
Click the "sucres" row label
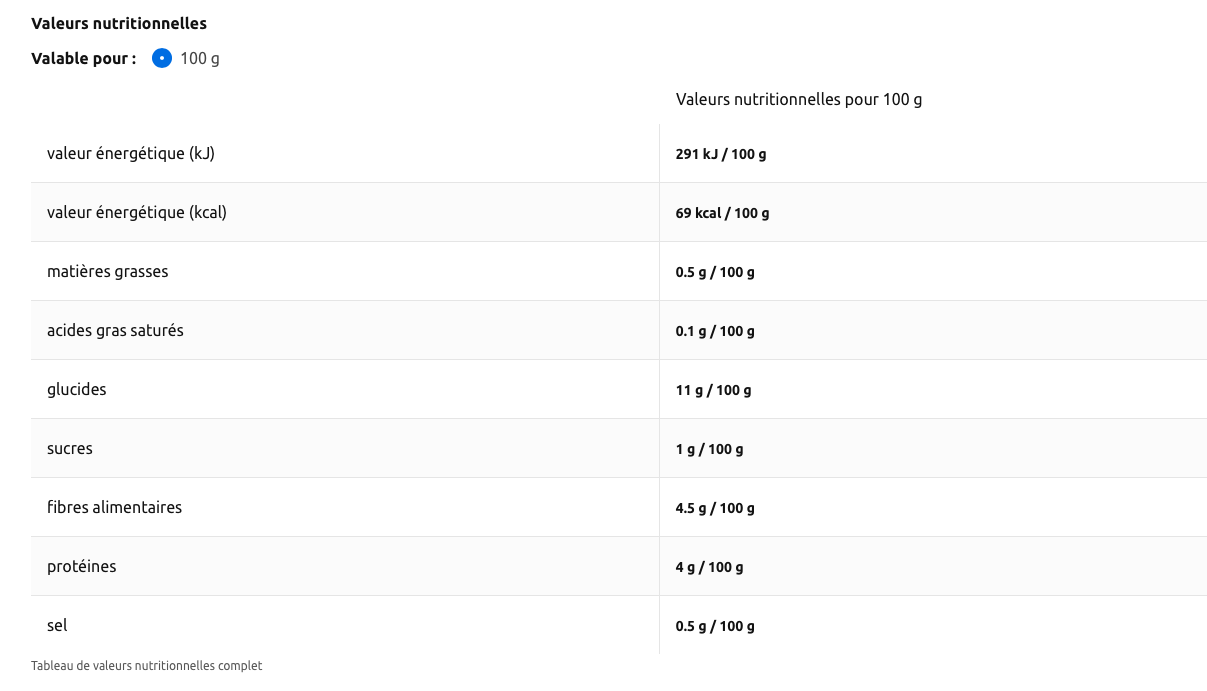point(70,448)
